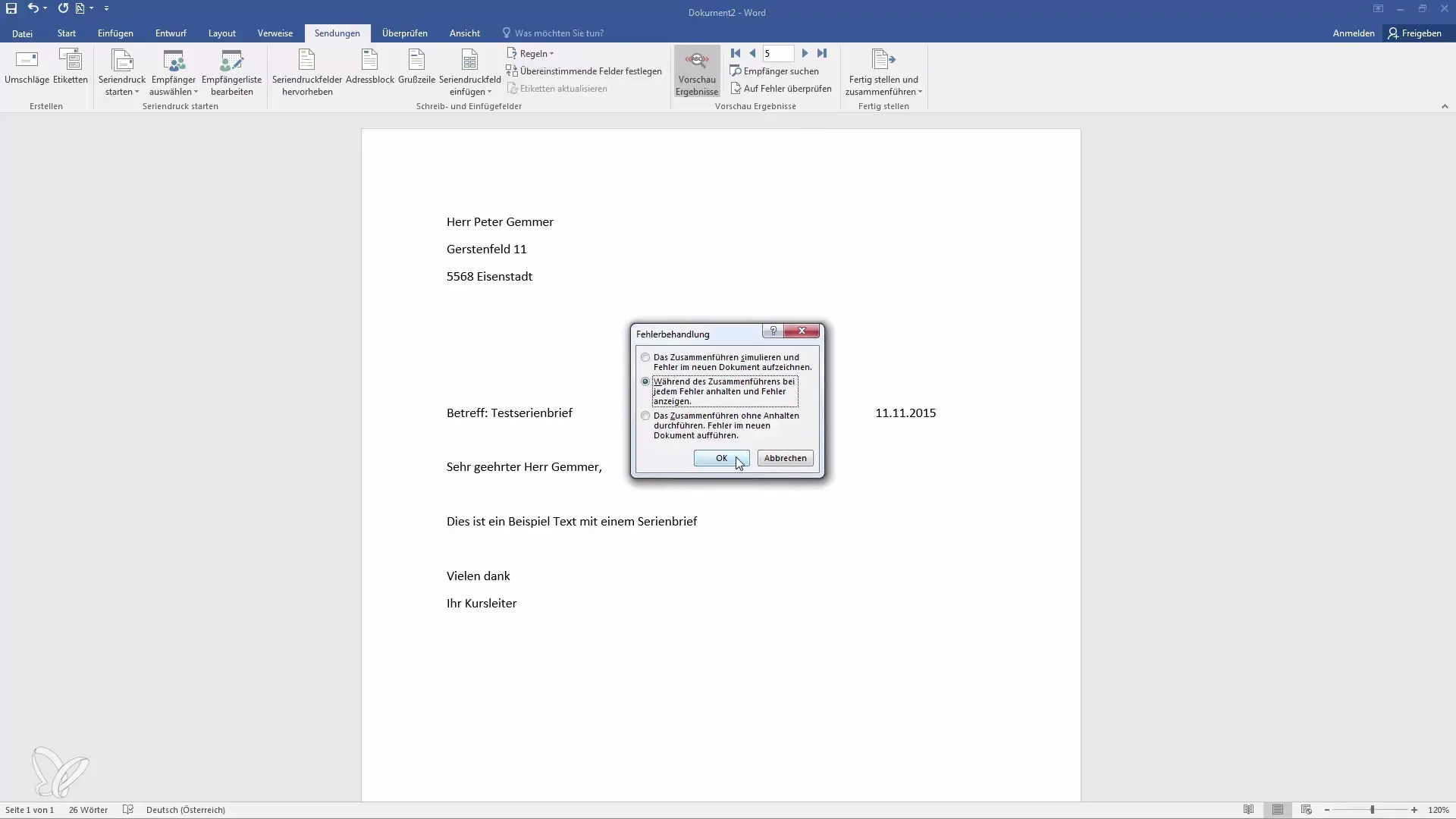
Task: Click the 'Betreff: Testserienbrief' text line
Action: click(510, 413)
